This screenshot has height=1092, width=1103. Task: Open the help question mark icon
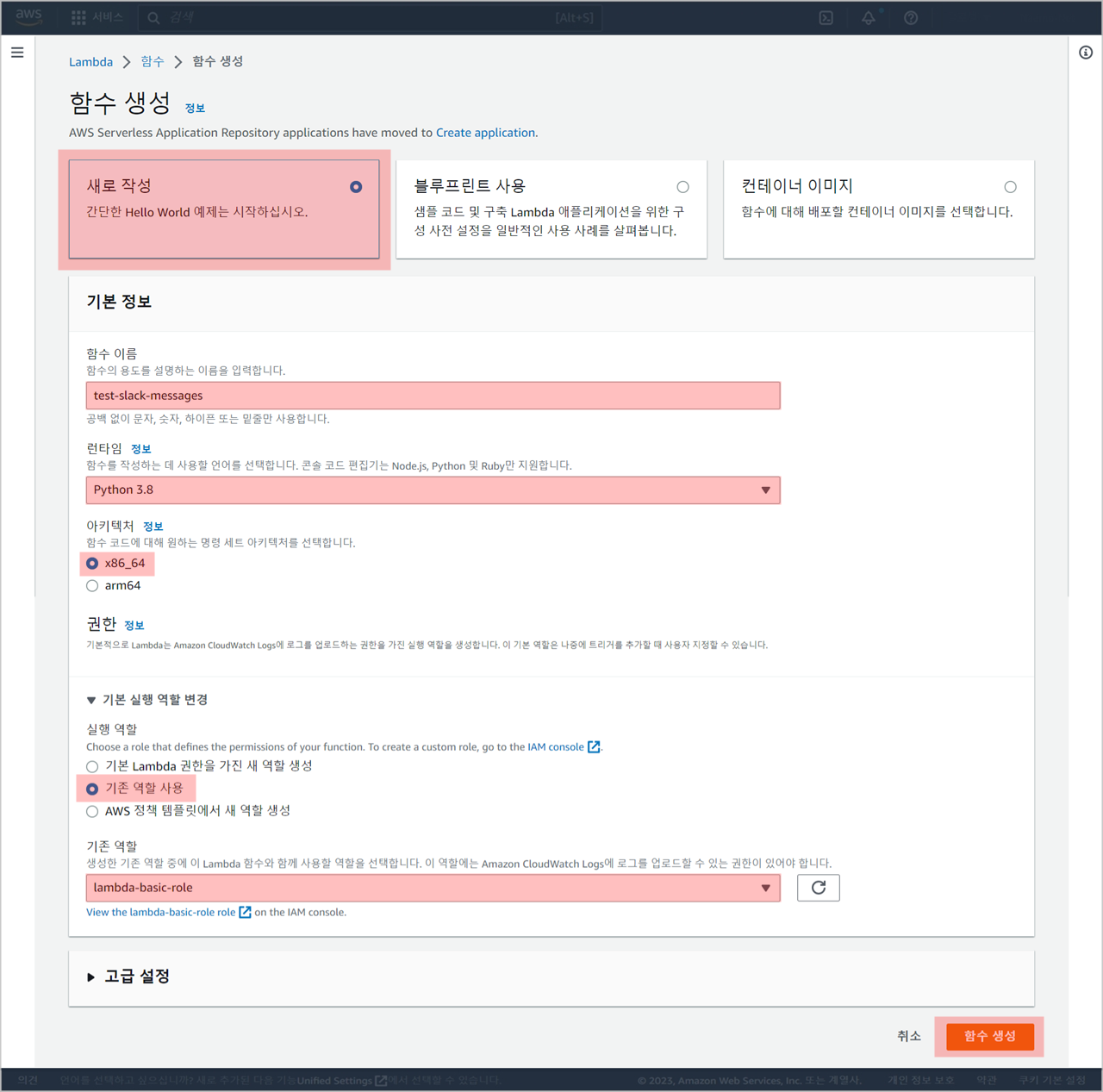(911, 17)
